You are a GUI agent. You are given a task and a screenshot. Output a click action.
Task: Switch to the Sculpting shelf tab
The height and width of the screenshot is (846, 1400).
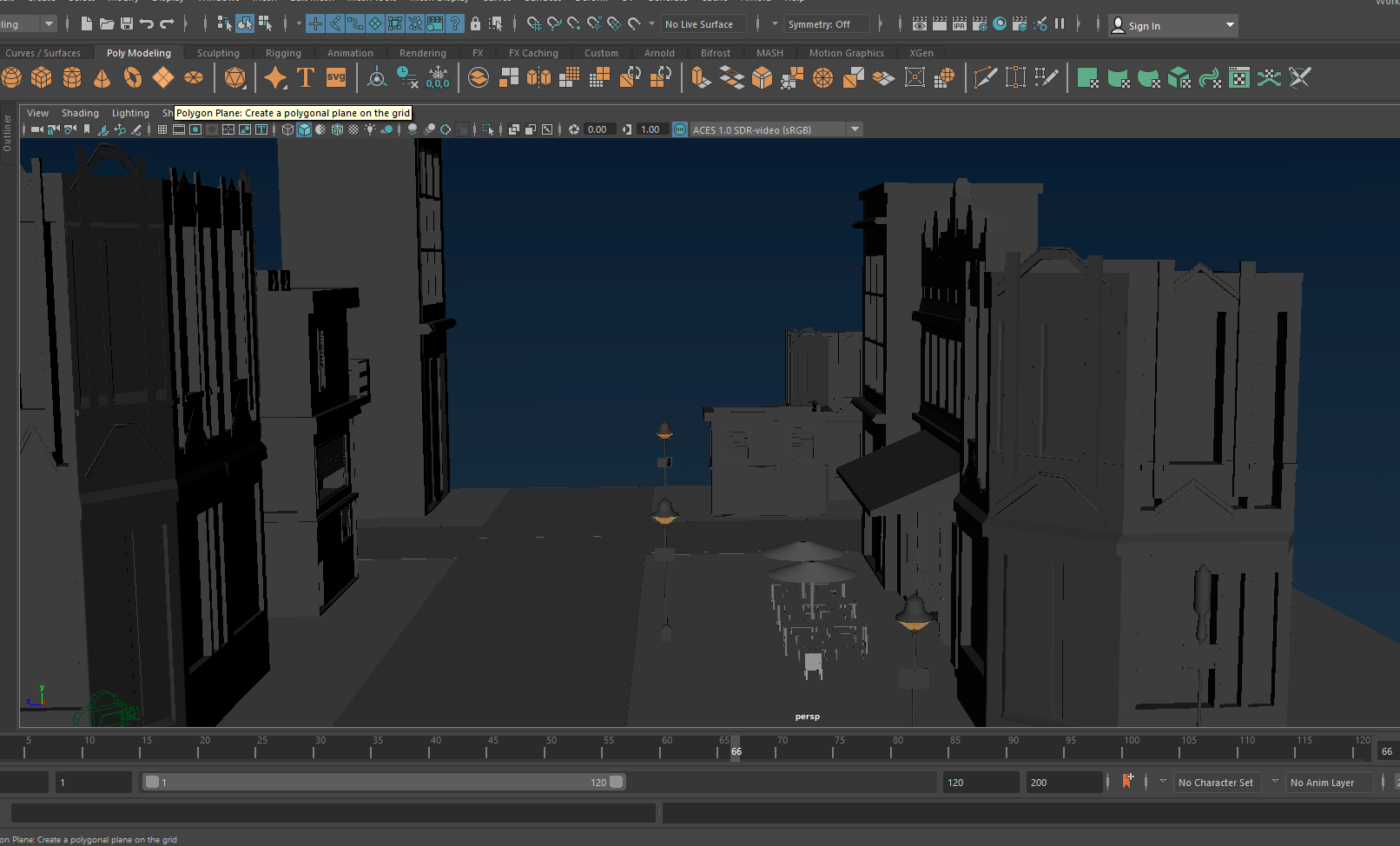click(218, 53)
